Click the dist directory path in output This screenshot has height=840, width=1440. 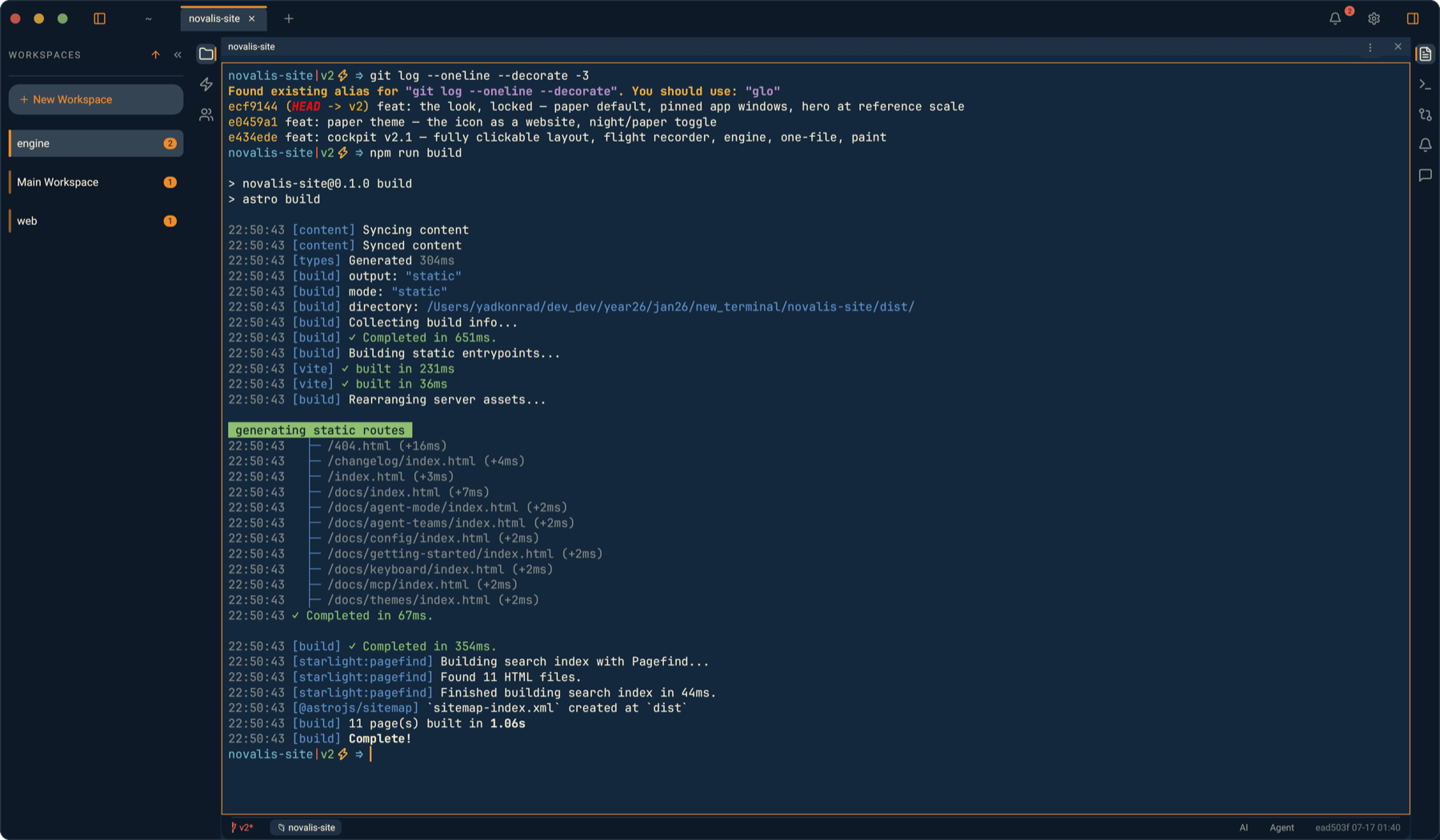tap(670, 307)
